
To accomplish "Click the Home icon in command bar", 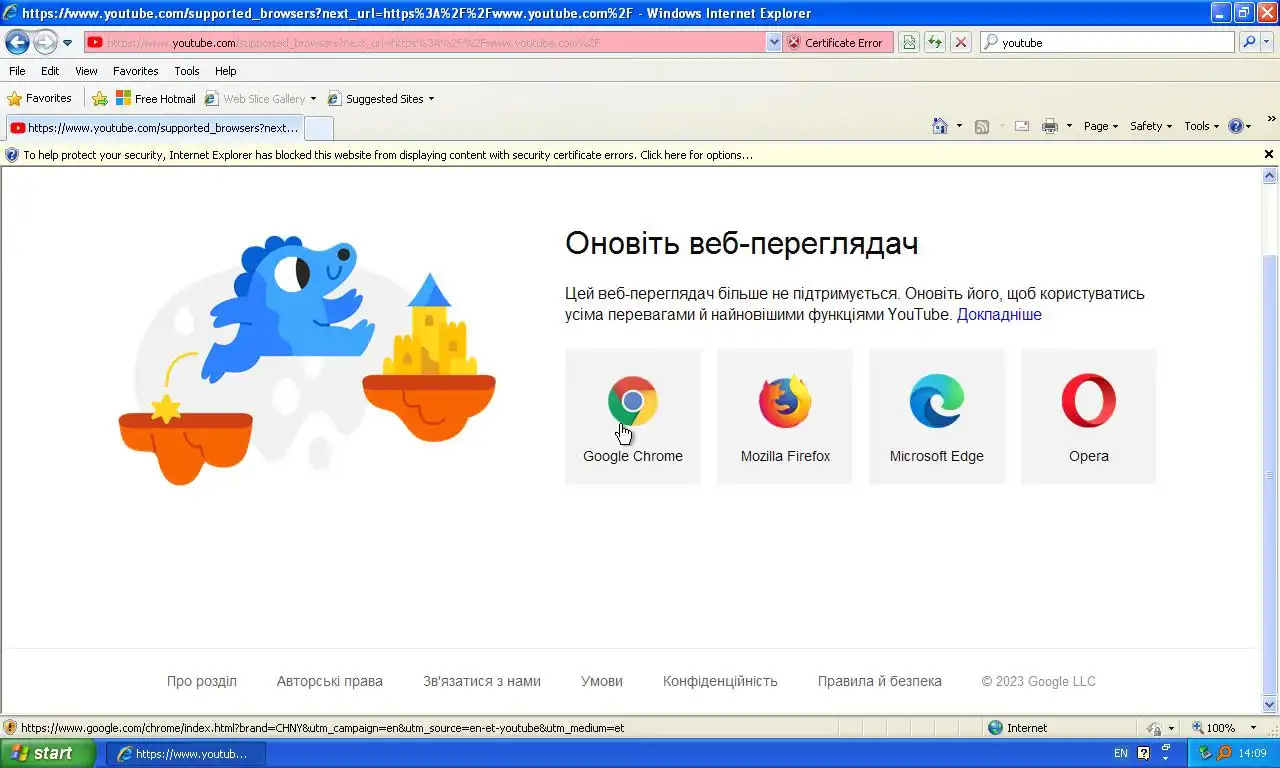I will pyautogui.click(x=940, y=126).
